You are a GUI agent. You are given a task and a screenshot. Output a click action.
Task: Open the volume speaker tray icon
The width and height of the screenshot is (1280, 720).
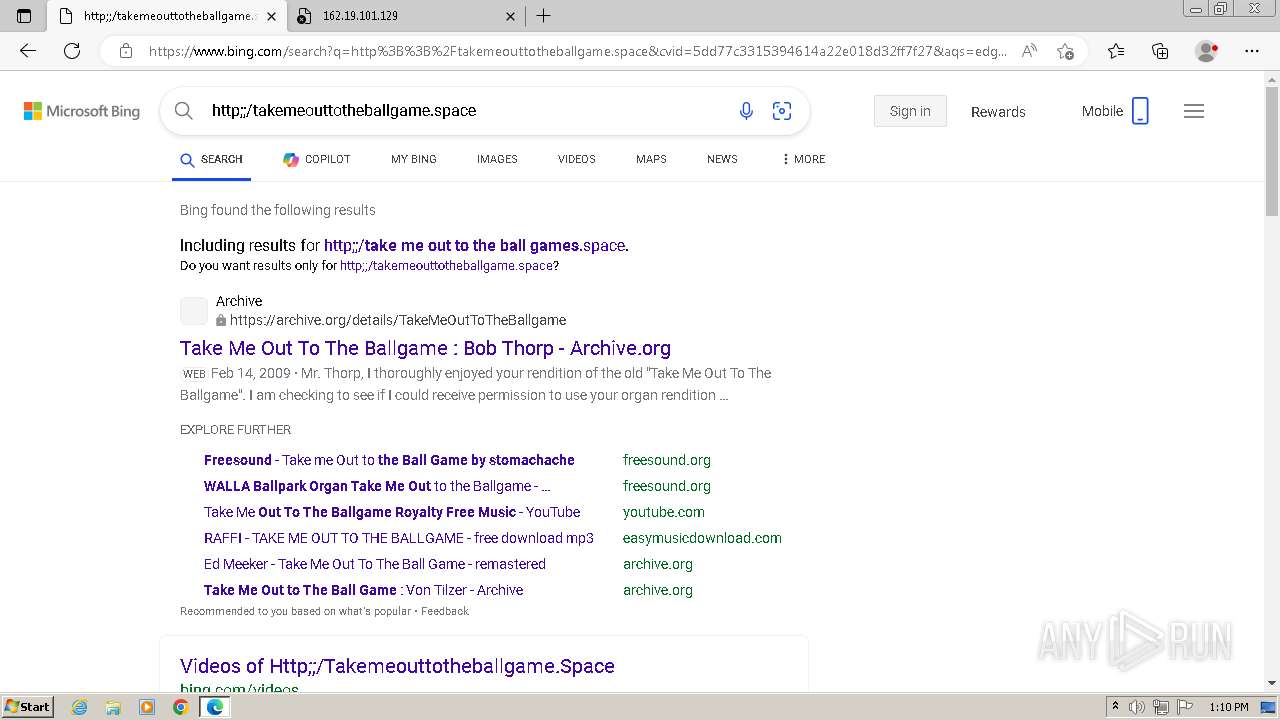tap(1137, 707)
